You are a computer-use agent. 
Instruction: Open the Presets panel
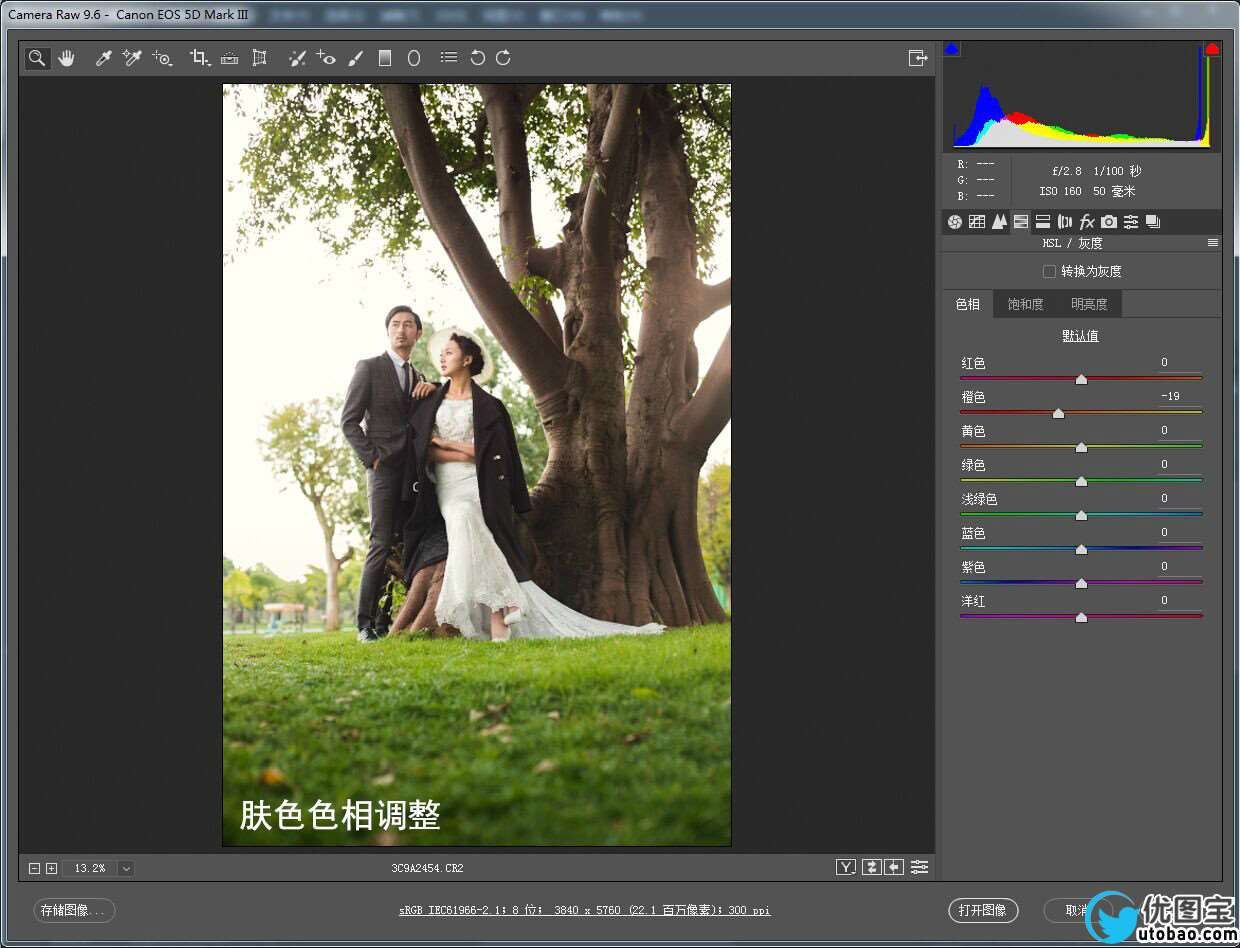point(1131,222)
